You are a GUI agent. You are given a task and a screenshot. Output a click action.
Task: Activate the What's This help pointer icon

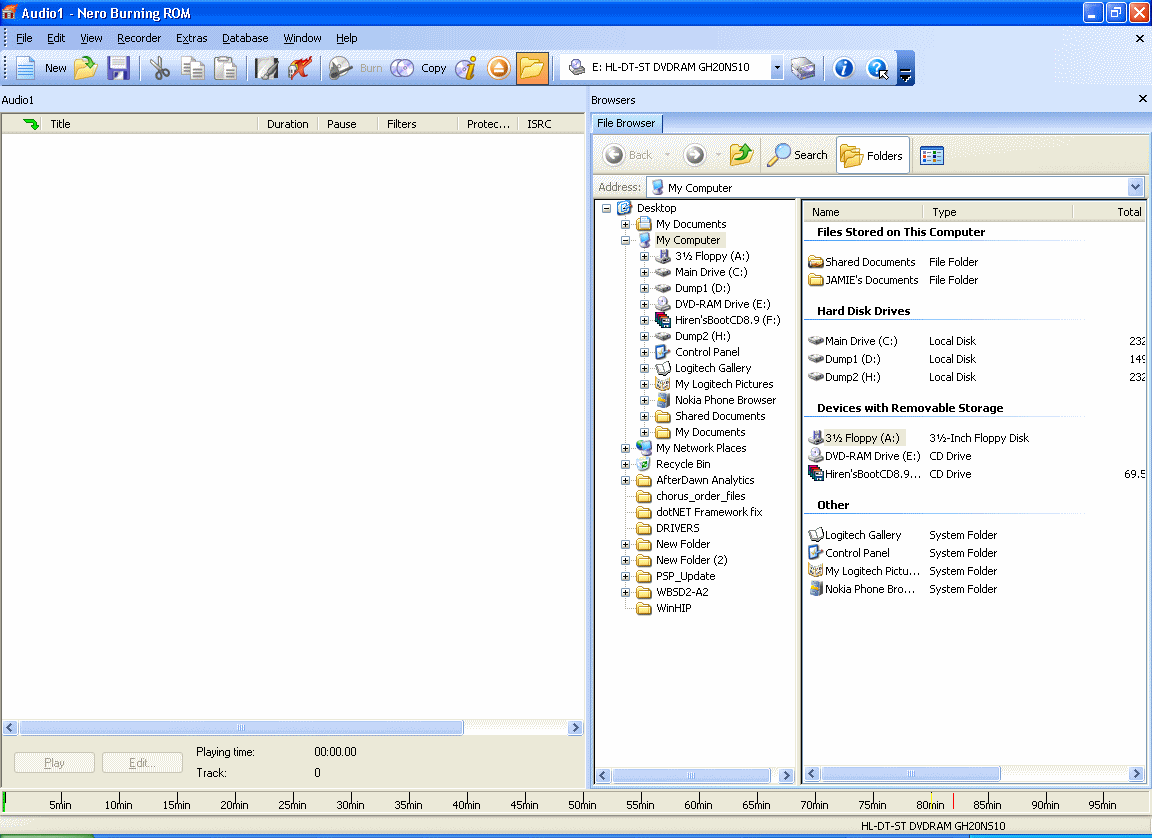click(x=877, y=68)
